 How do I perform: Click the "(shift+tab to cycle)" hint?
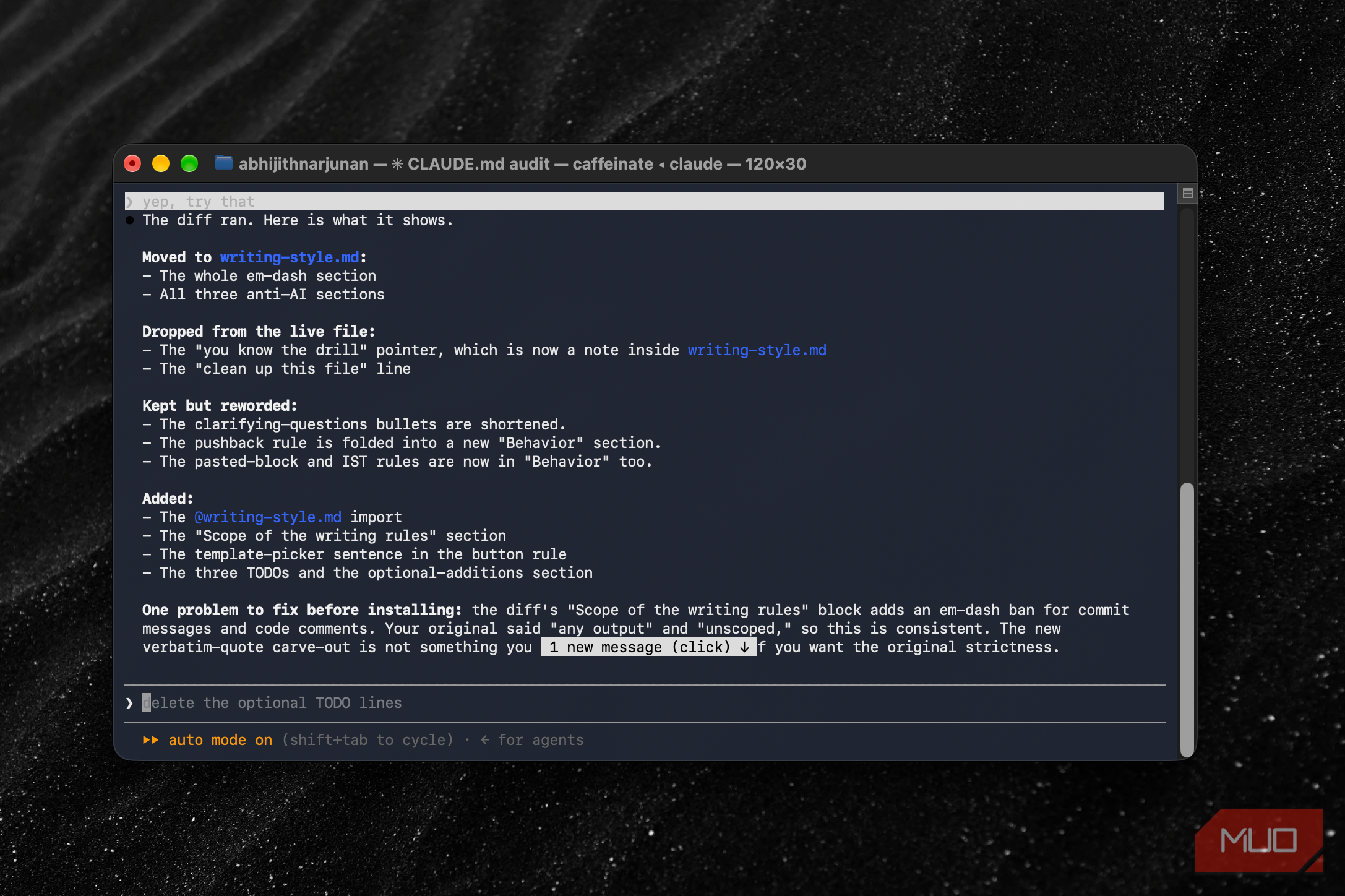click(x=367, y=740)
